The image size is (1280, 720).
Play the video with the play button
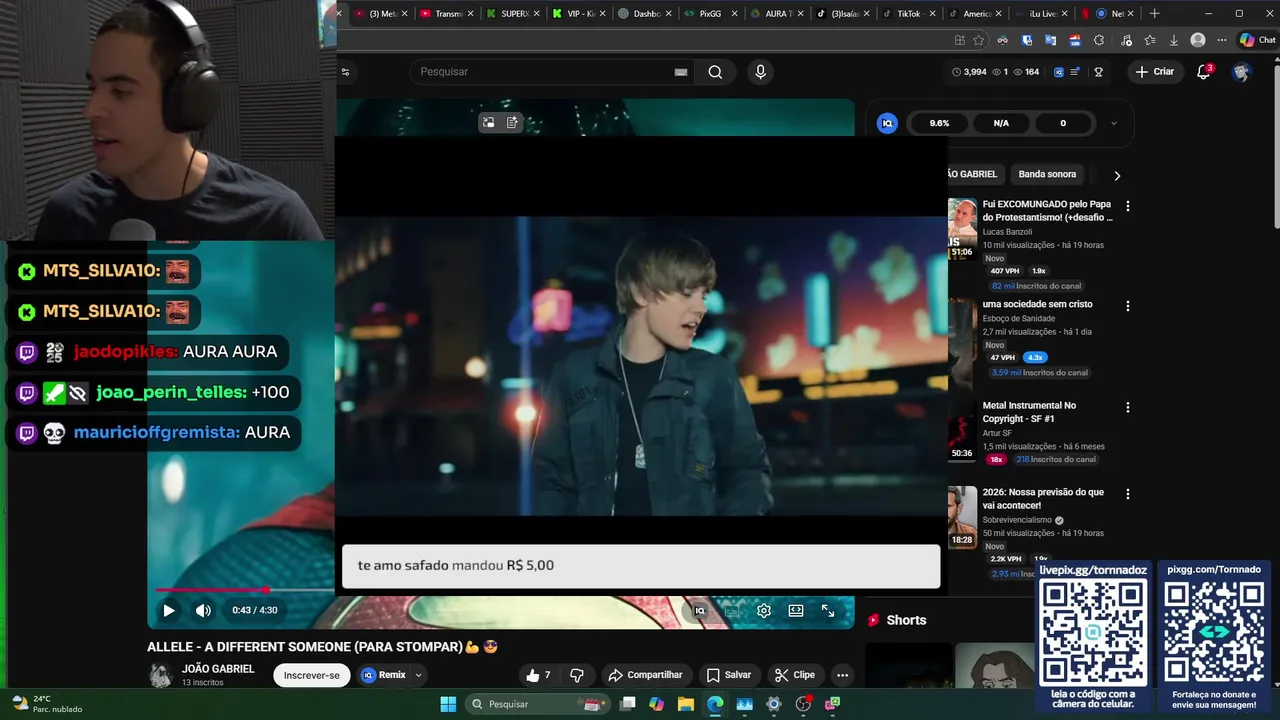168,610
